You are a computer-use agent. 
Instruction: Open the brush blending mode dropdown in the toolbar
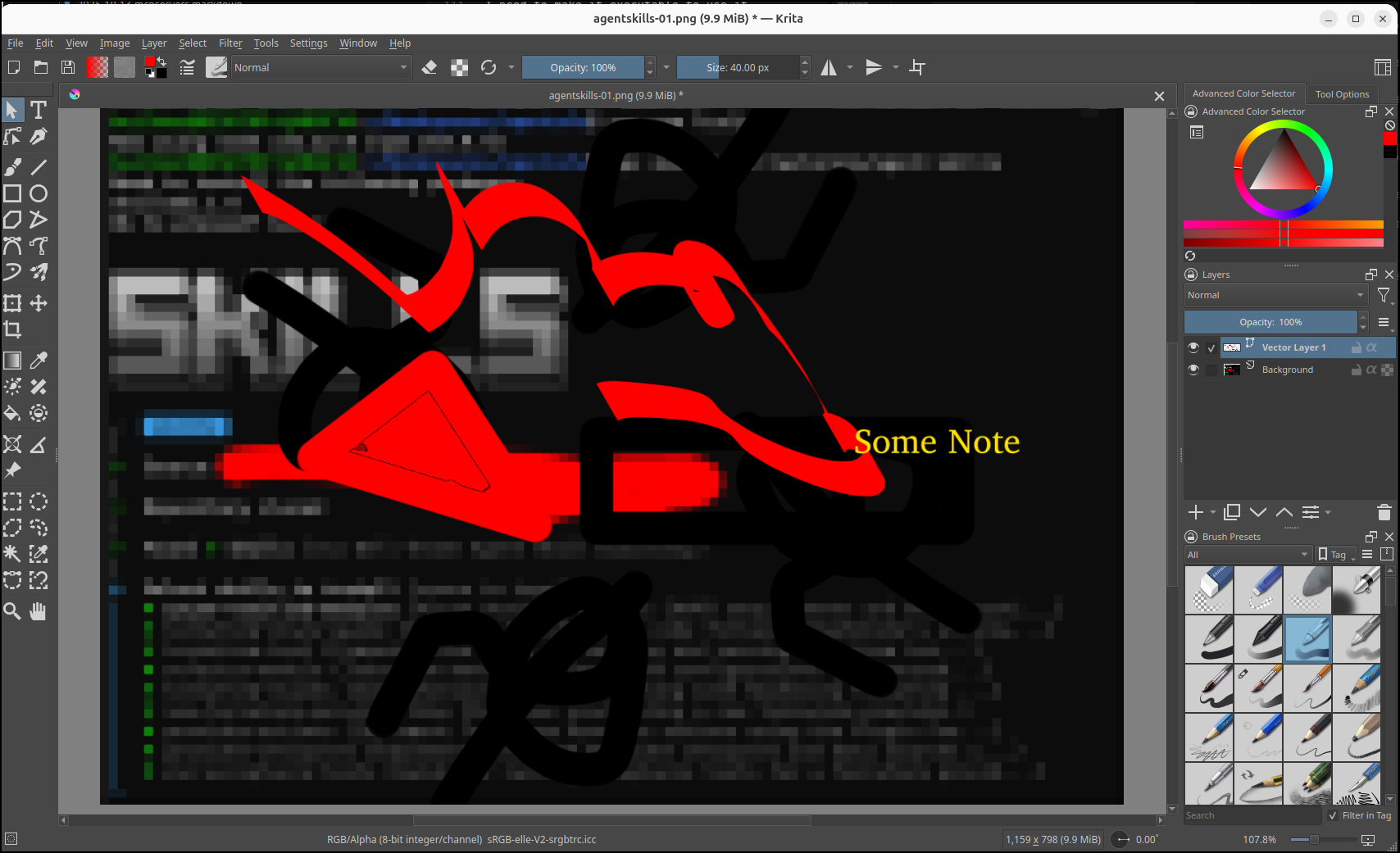321,67
